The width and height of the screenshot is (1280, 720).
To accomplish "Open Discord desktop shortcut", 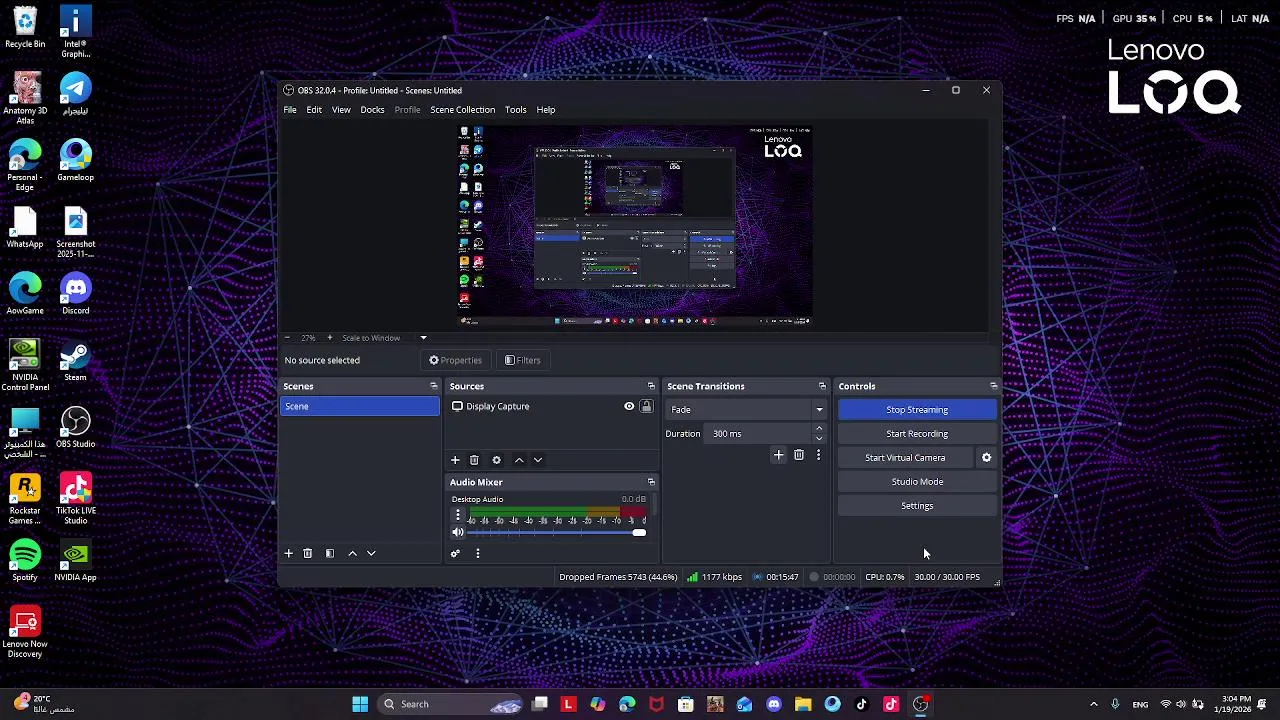I will pos(75,295).
